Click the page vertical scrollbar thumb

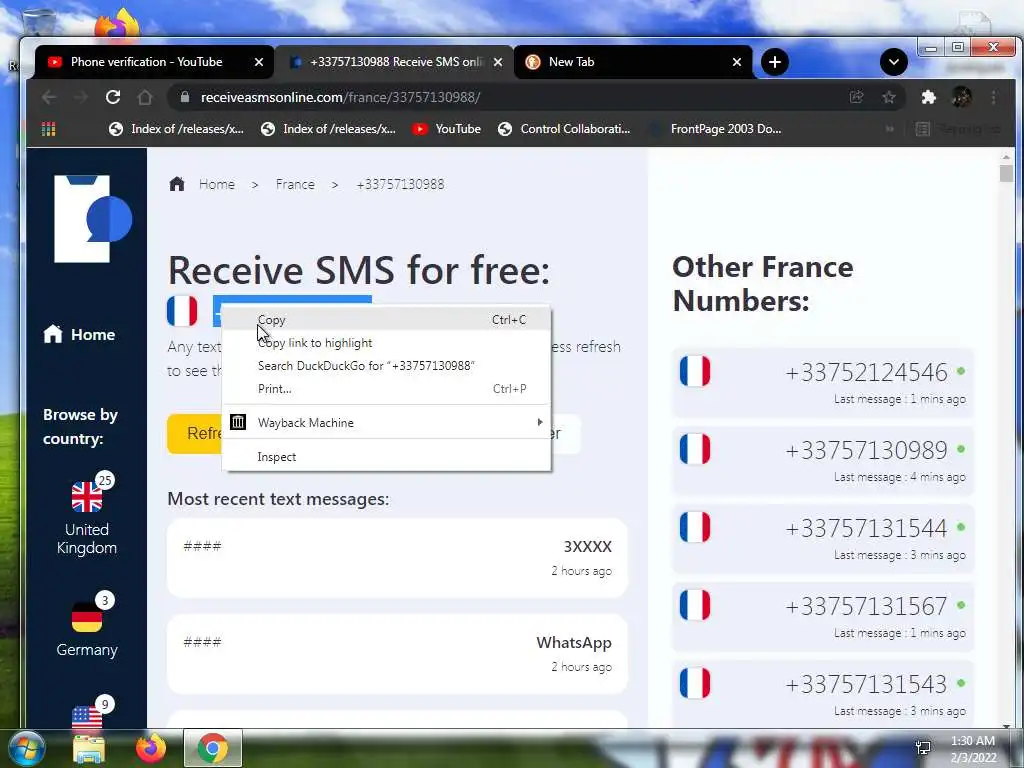[x=1006, y=173]
